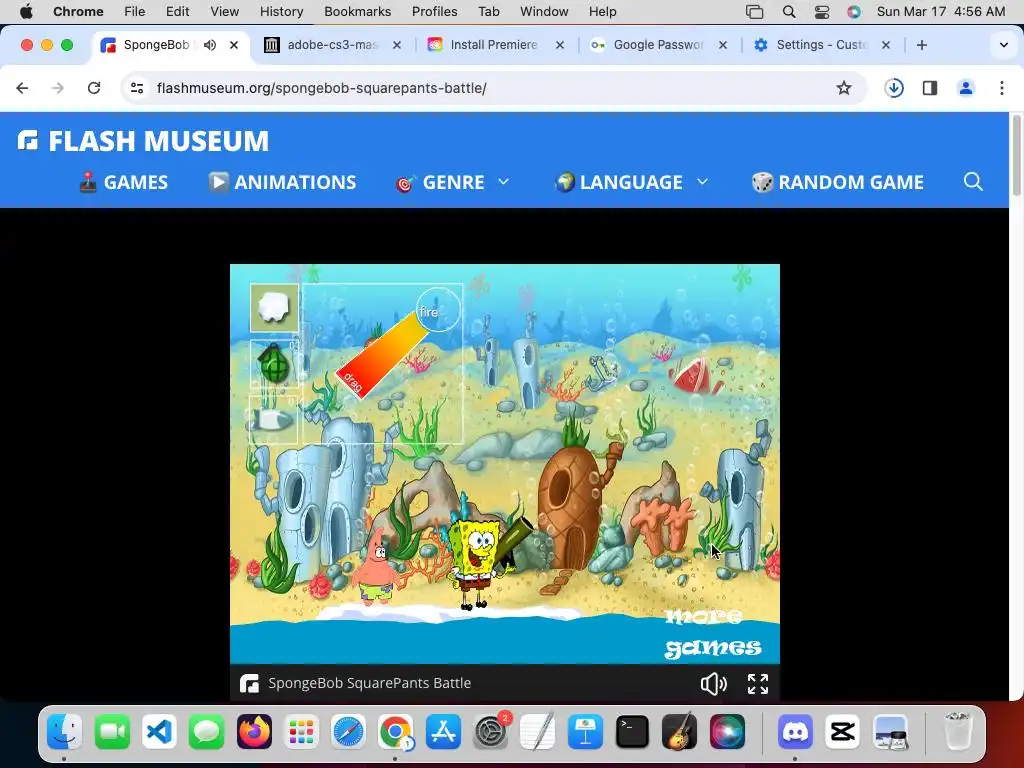This screenshot has height=768, width=1024.
Task: Open the Flash Museum home logo
Action: [143, 140]
